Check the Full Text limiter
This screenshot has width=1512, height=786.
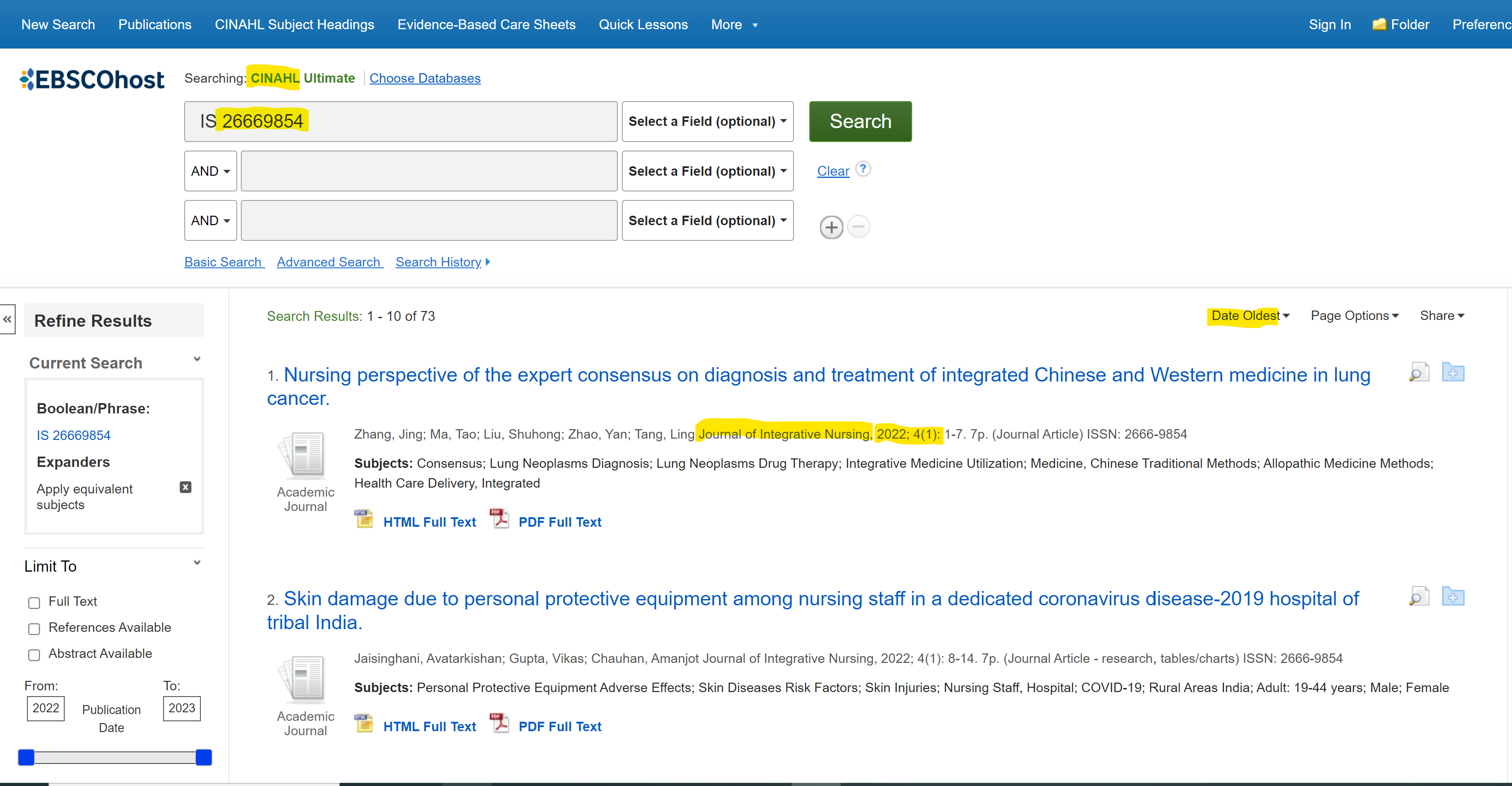click(34, 603)
